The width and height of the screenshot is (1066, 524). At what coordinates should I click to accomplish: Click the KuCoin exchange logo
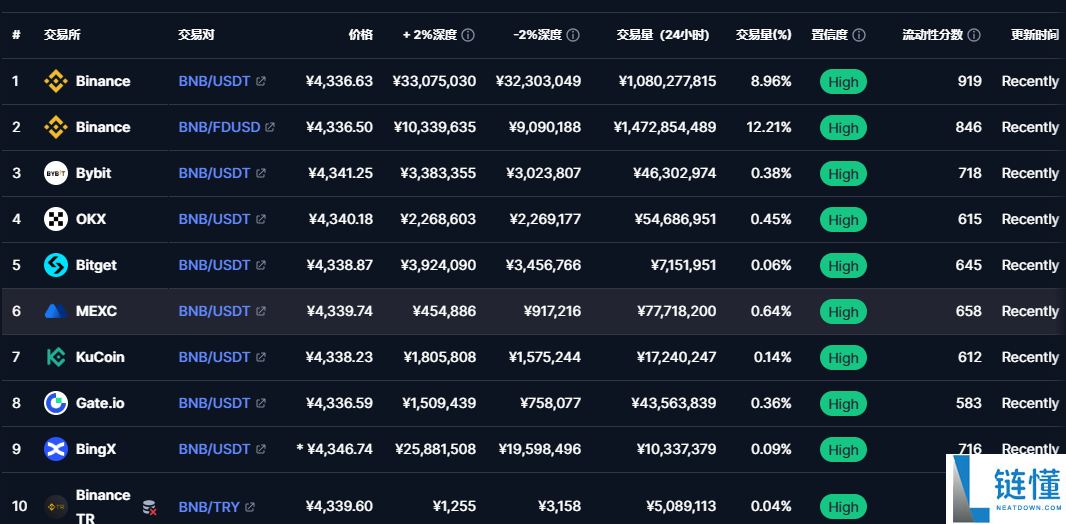tap(56, 357)
